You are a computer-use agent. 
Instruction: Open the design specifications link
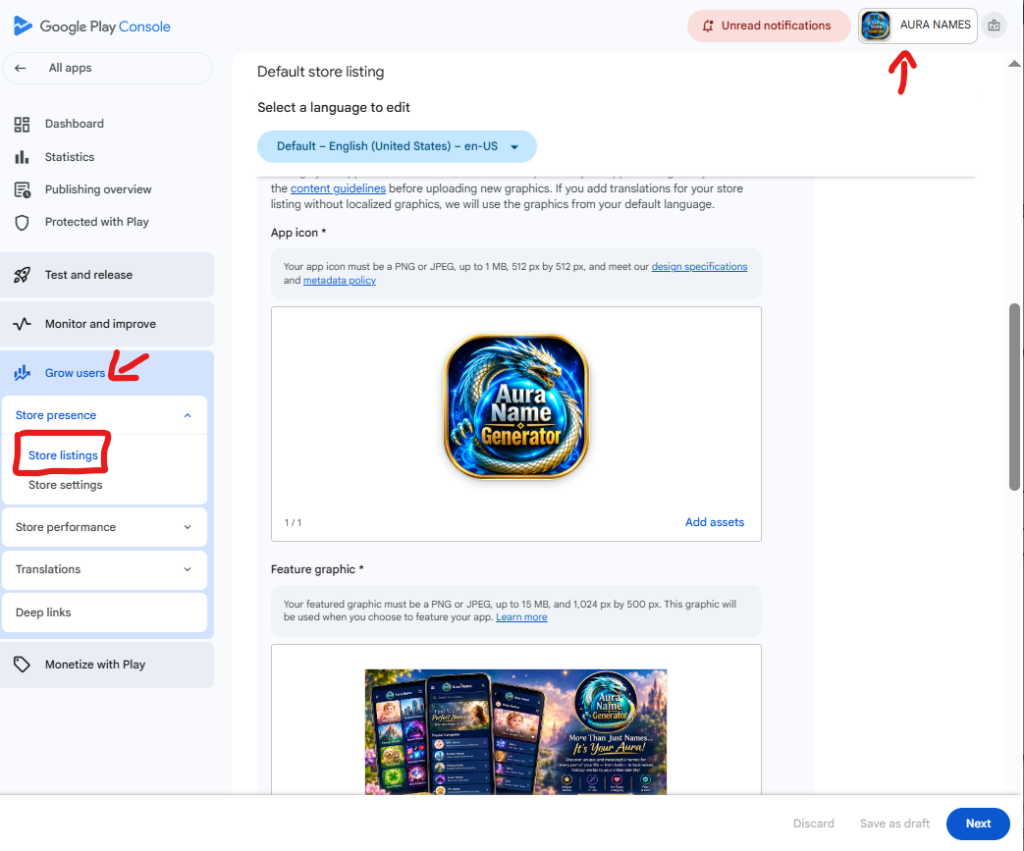[699, 266]
